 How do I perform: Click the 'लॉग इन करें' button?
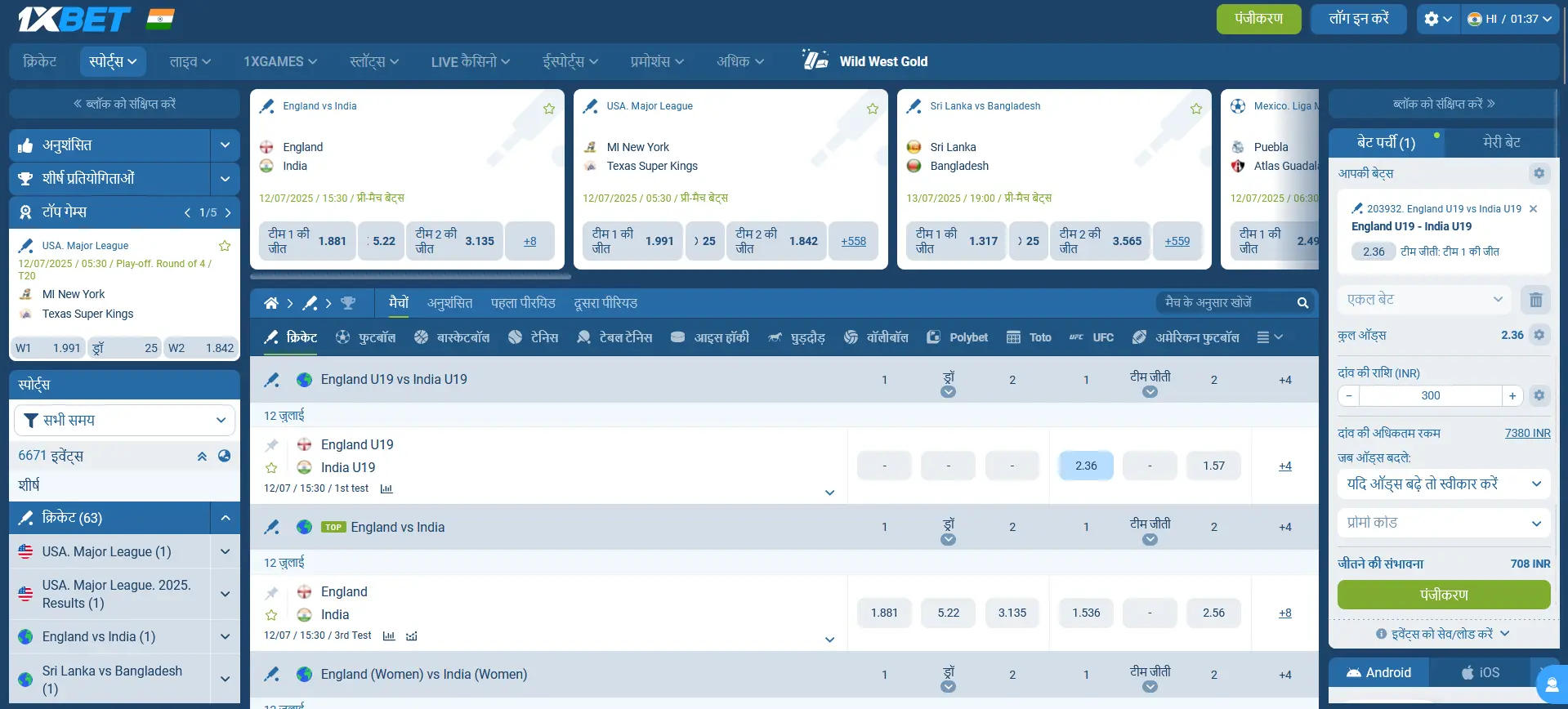coord(1359,19)
